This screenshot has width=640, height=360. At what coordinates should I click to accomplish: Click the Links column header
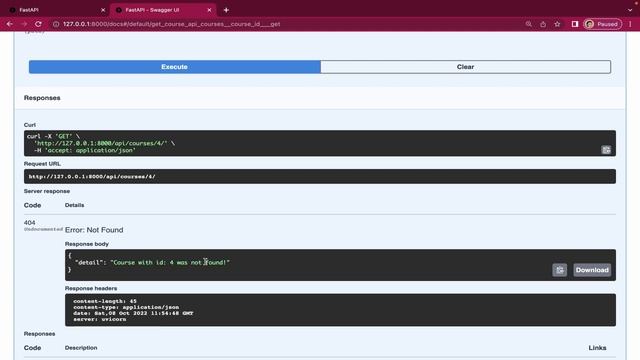click(x=597, y=348)
